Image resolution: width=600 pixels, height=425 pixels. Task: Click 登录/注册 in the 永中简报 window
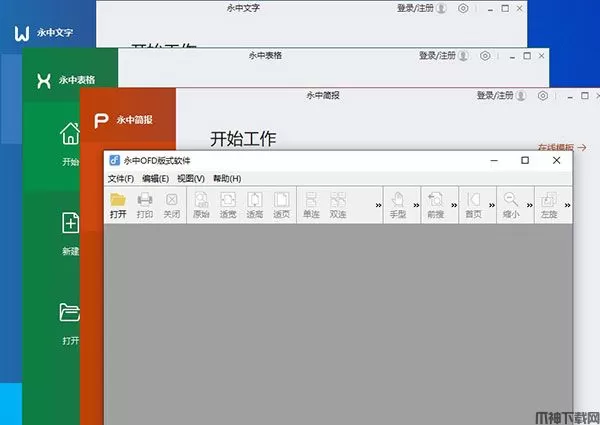point(495,95)
